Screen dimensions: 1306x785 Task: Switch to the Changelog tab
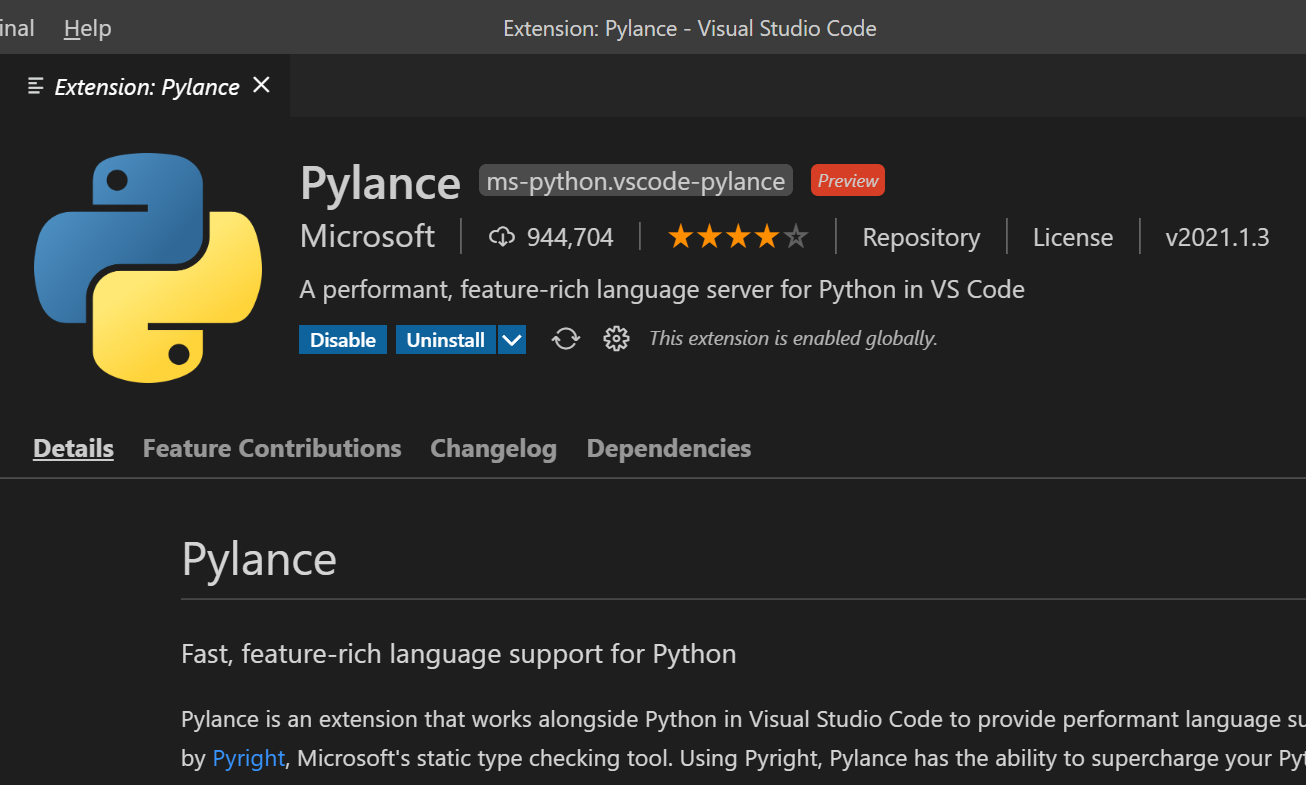tap(493, 448)
